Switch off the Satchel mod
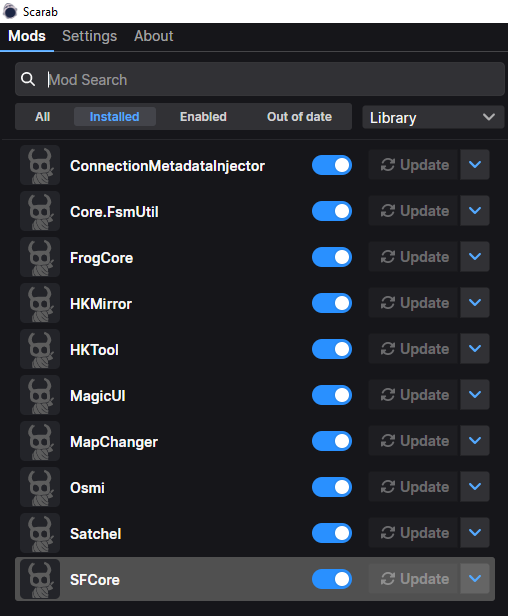 [332, 533]
